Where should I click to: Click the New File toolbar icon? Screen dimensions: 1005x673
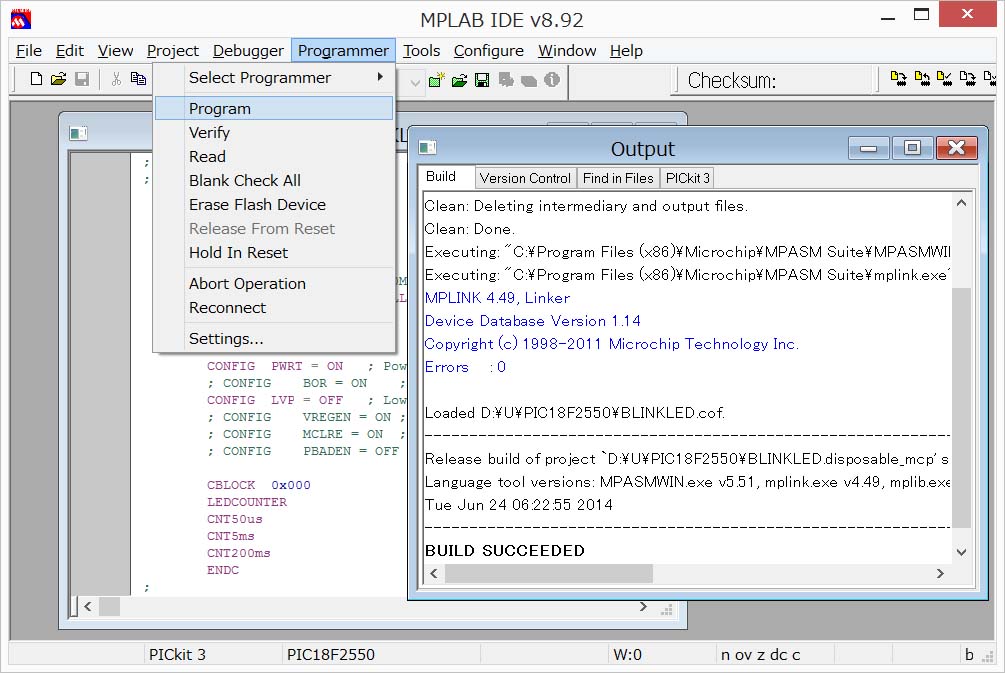click(x=37, y=79)
